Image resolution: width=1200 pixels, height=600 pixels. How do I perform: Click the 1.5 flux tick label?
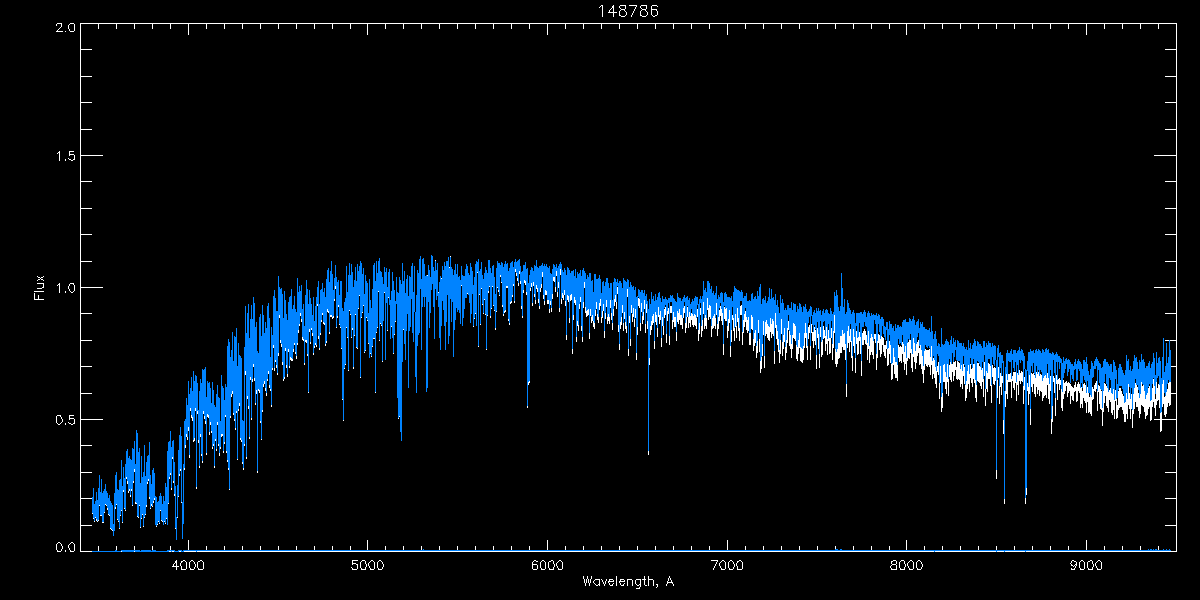(x=65, y=157)
